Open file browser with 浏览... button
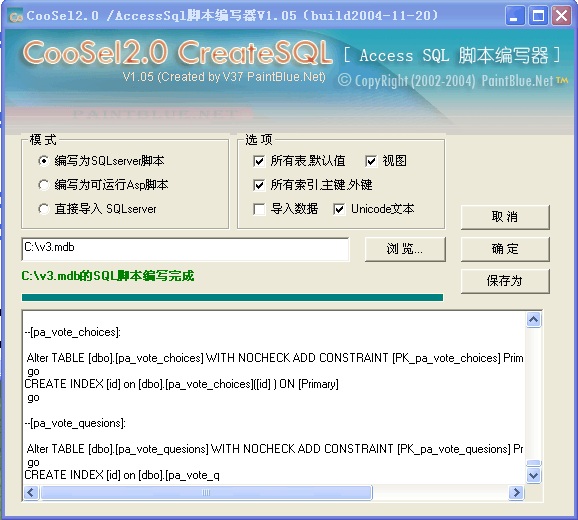 point(405,249)
